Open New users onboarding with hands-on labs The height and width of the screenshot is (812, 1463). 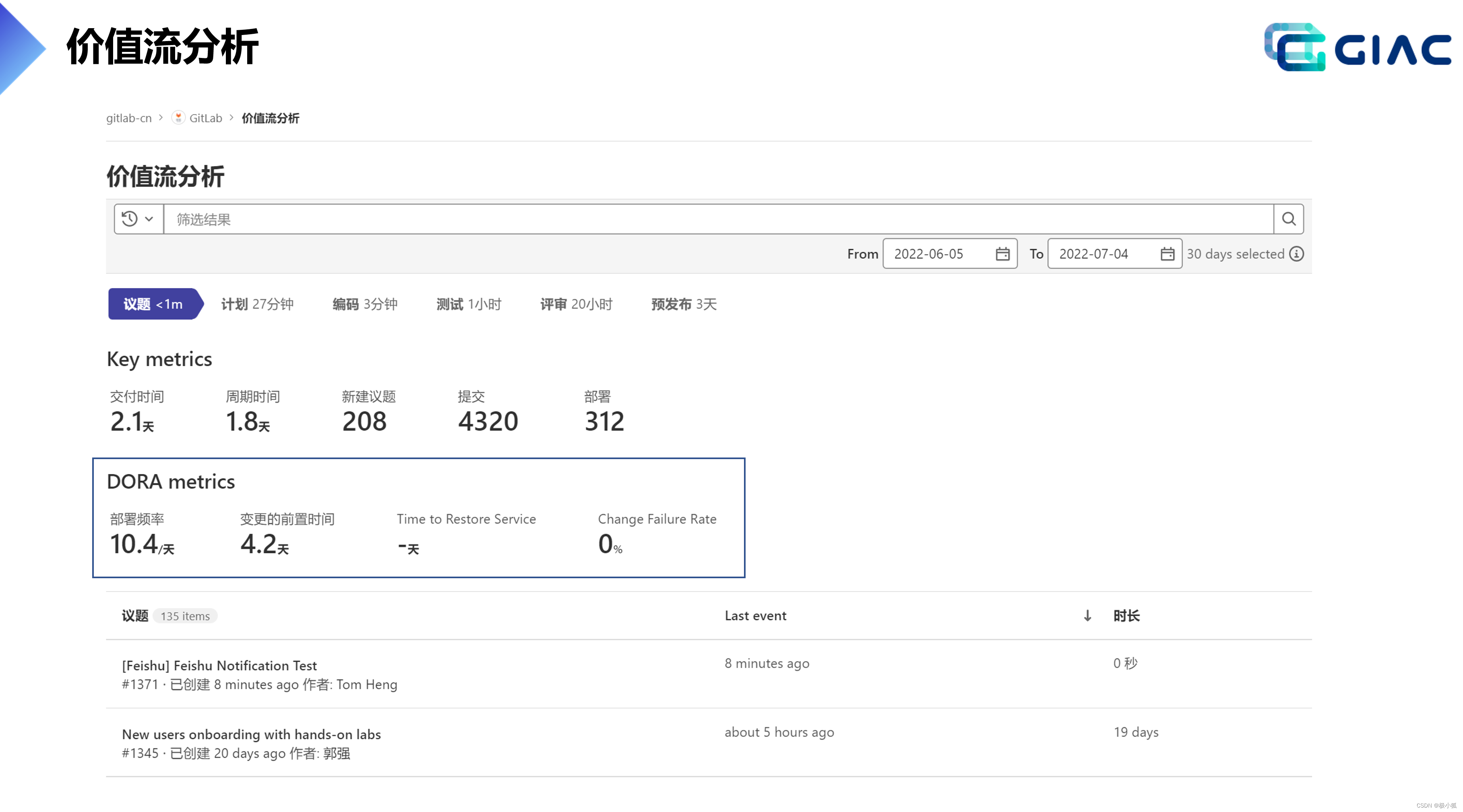tap(251, 734)
